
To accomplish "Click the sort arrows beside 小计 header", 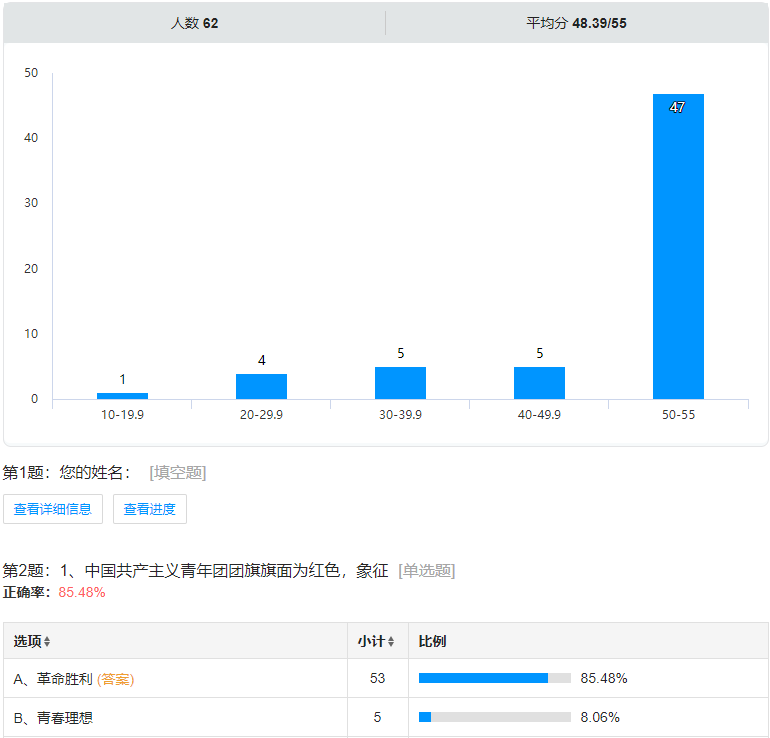I will point(391,641).
